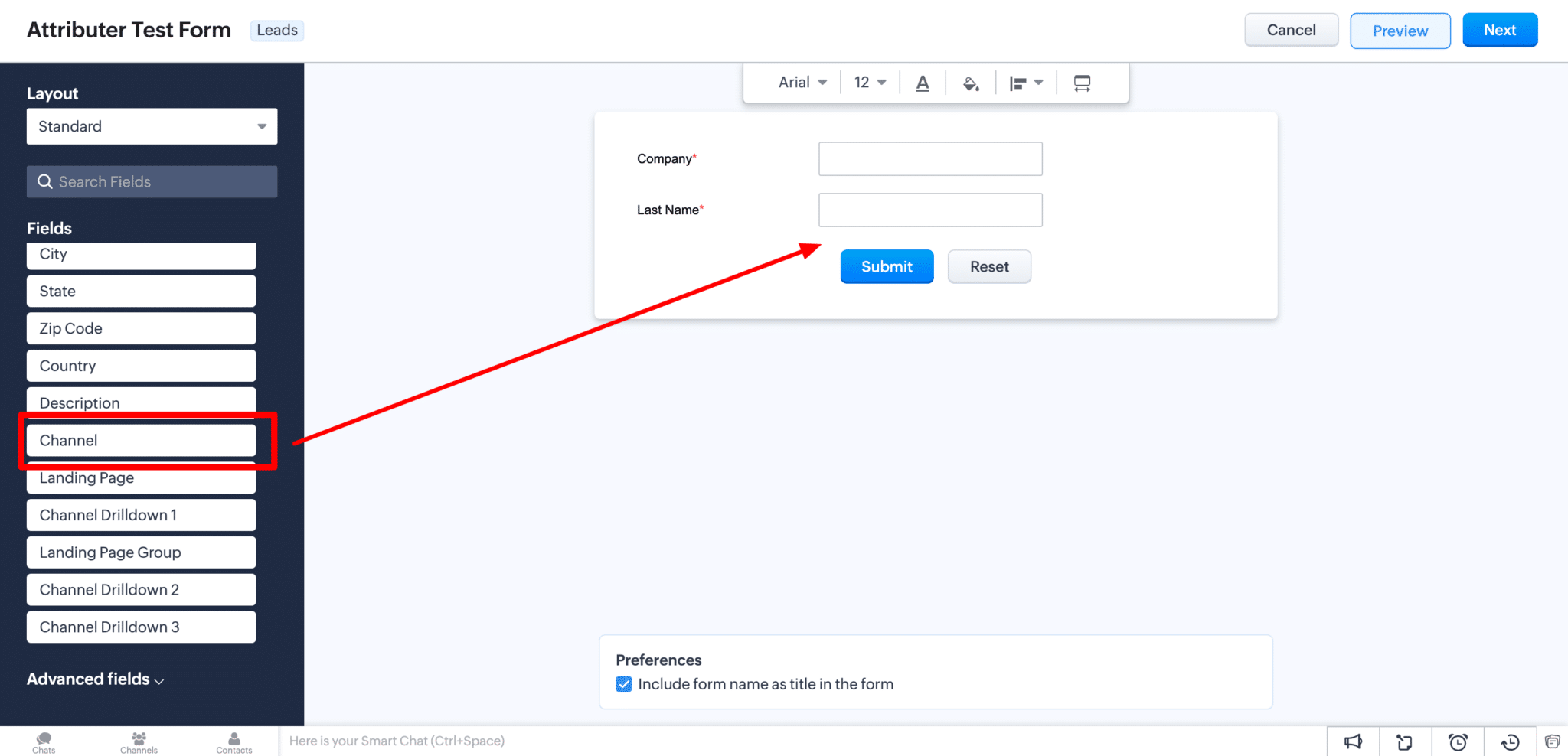Click the Cancel button
This screenshot has height=756, width=1568.
pyautogui.click(x=1292, y=30)
